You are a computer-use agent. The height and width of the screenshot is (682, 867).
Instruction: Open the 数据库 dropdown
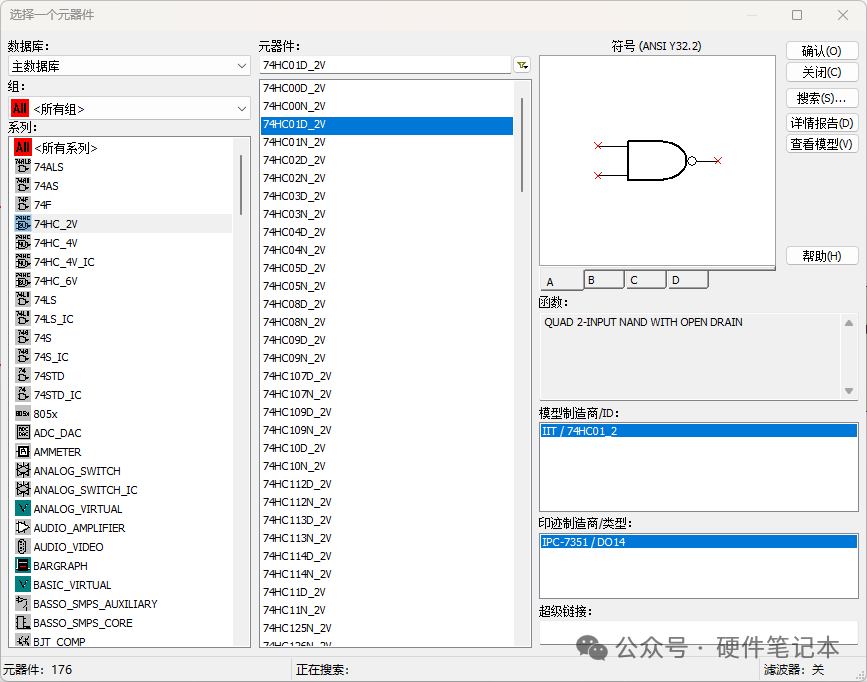(129, 66)
